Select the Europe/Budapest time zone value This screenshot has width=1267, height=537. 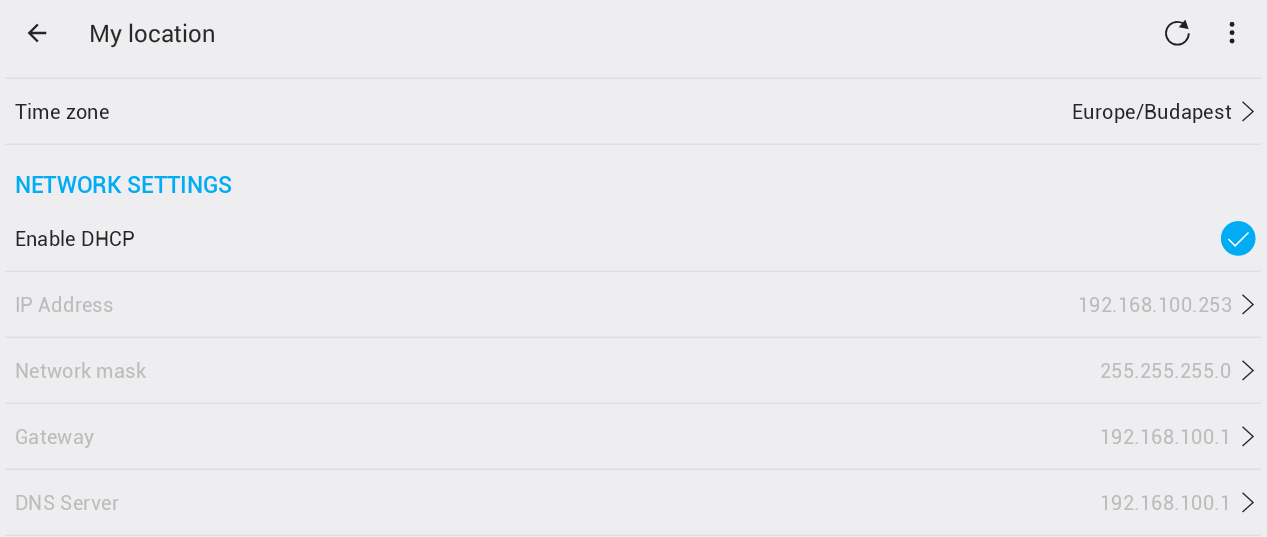click(x=1151, y=112)
